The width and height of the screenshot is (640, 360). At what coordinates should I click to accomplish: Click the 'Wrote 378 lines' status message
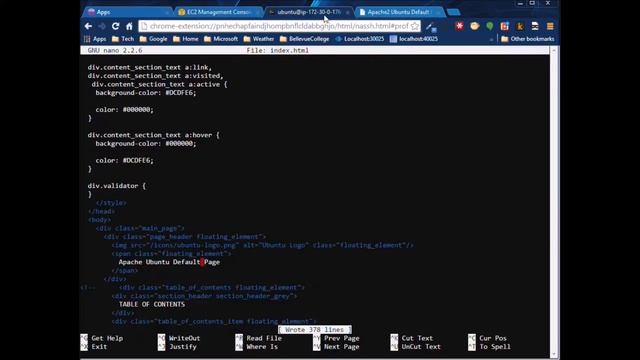point(314,329)
